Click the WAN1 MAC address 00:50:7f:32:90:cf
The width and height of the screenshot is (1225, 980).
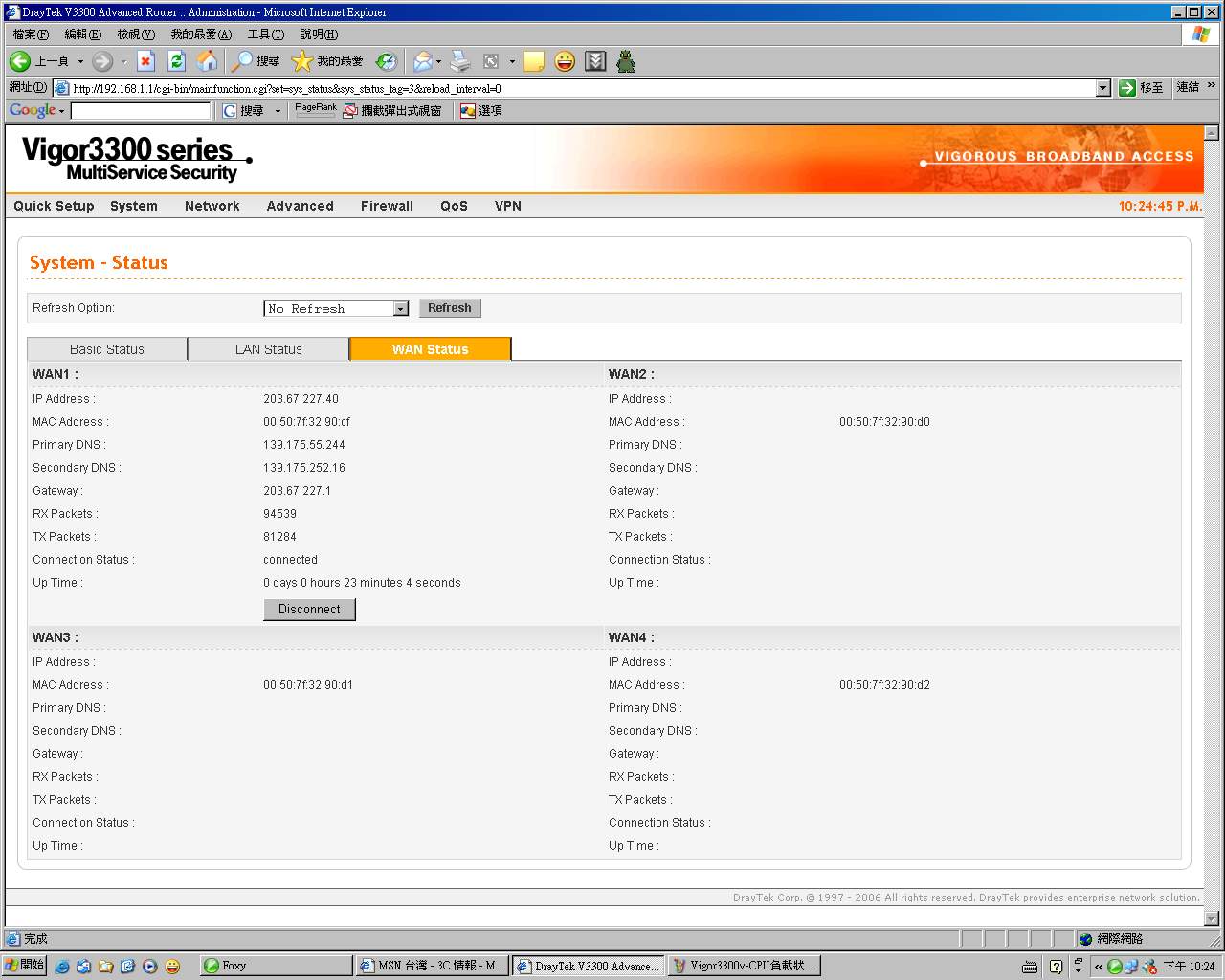click(x=307, y=422)
